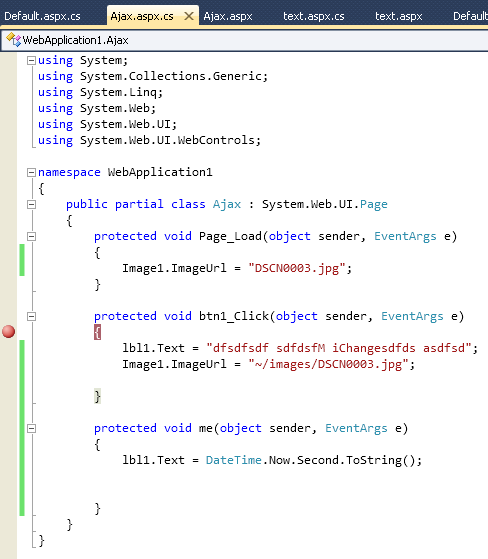Image resolution: width=488 pixels, height=559 pixels.
Task: Click the "DSCN0003.jpg" string in Page_Load
Action: tap(297, 268)
